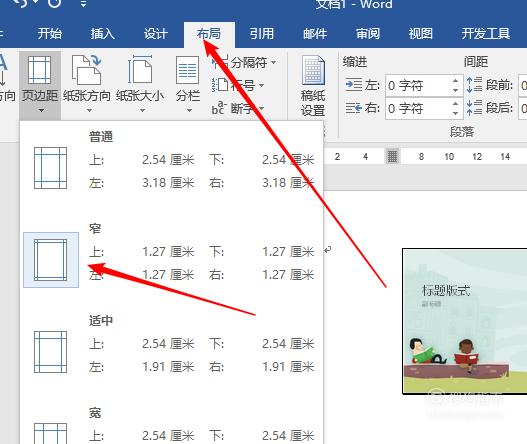Click the 1.91 厘米 left margin value
Viewport: 527px width, 444px height.
click(168, 367)
